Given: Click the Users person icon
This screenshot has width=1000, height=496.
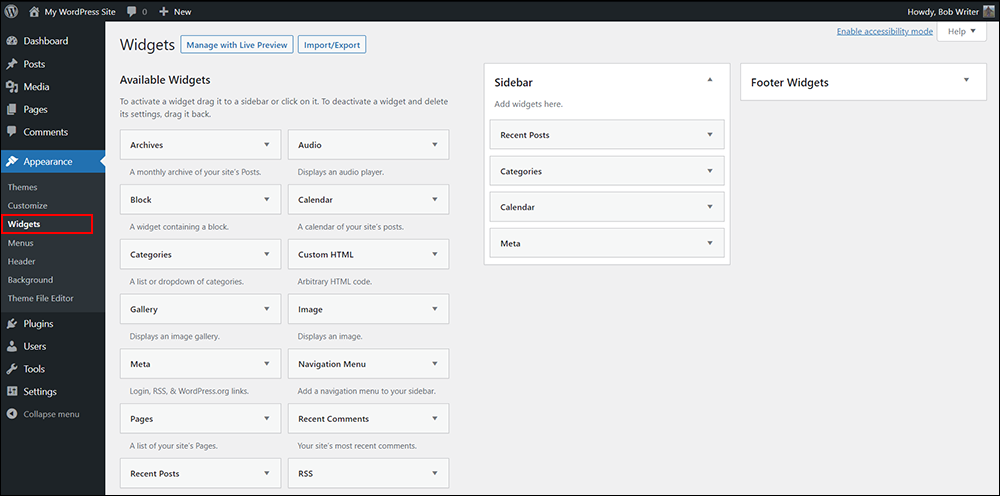Looking at the screenshot, I should tap(11, 346).
